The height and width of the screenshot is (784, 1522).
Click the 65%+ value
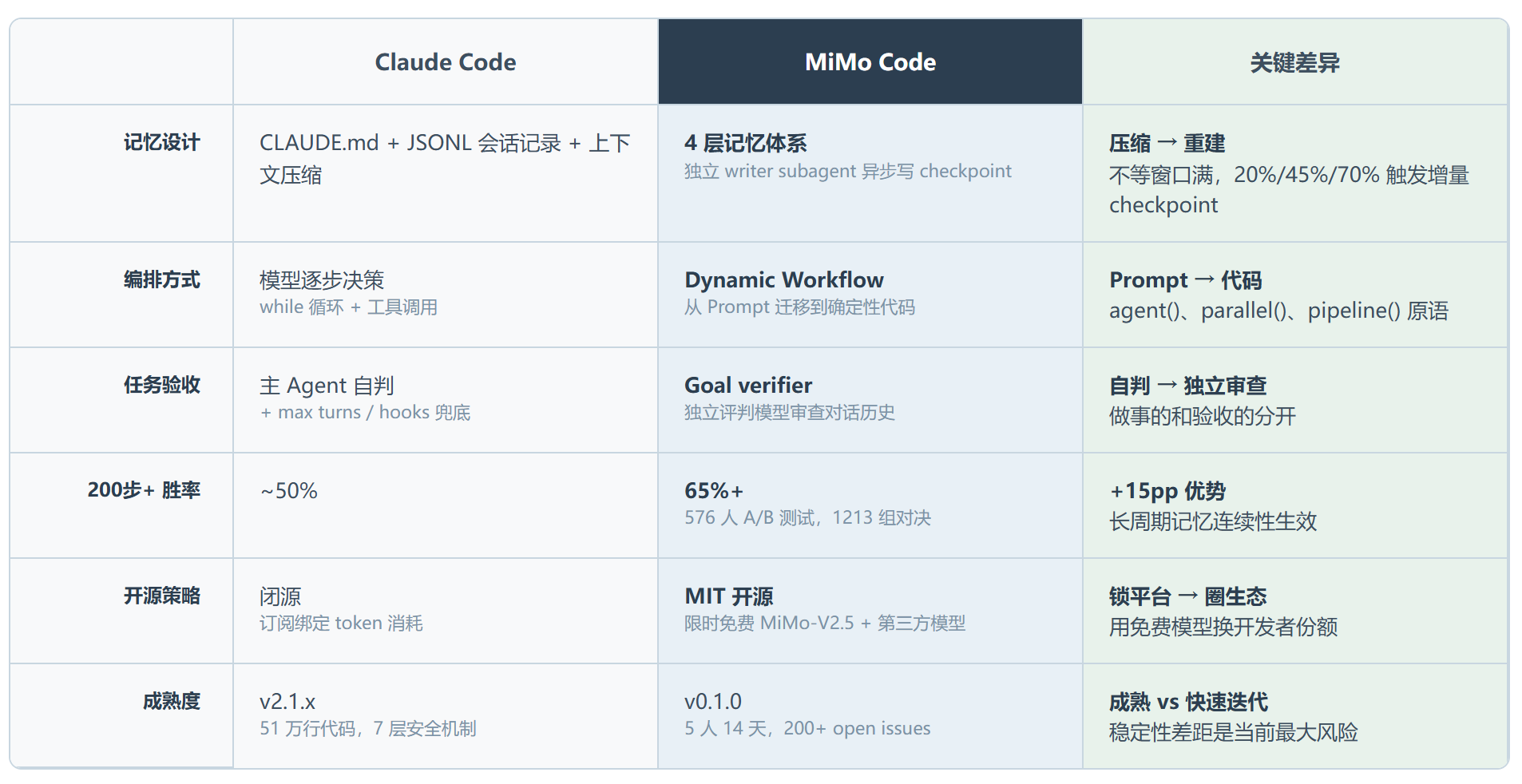click(714, 490)
